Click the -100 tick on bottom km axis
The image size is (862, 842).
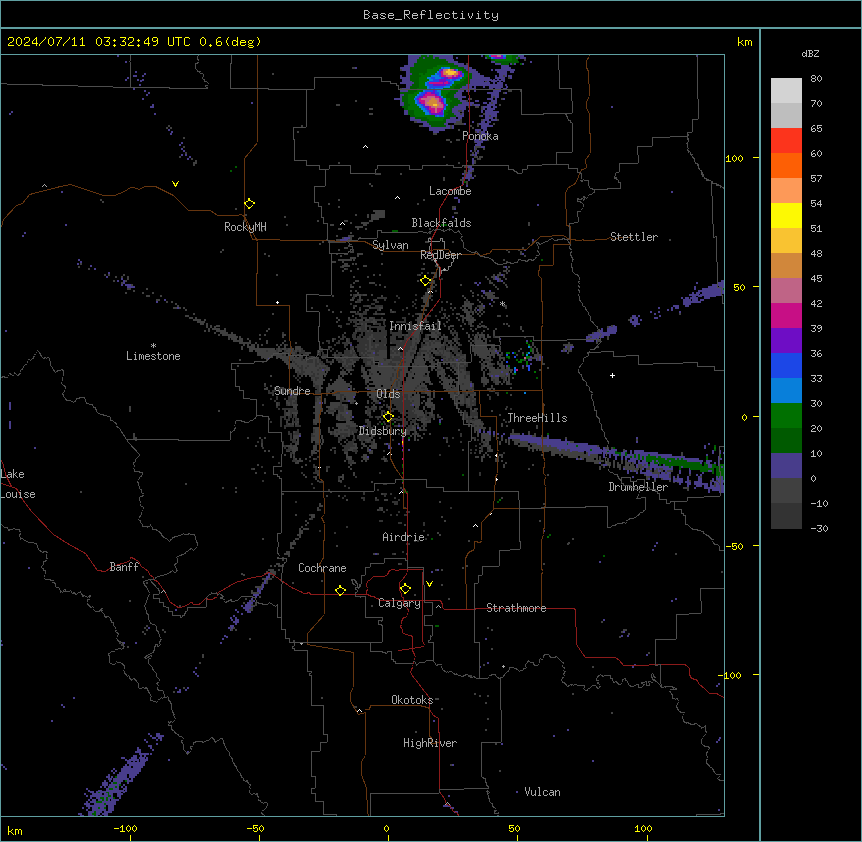click(x=125, y=828)
